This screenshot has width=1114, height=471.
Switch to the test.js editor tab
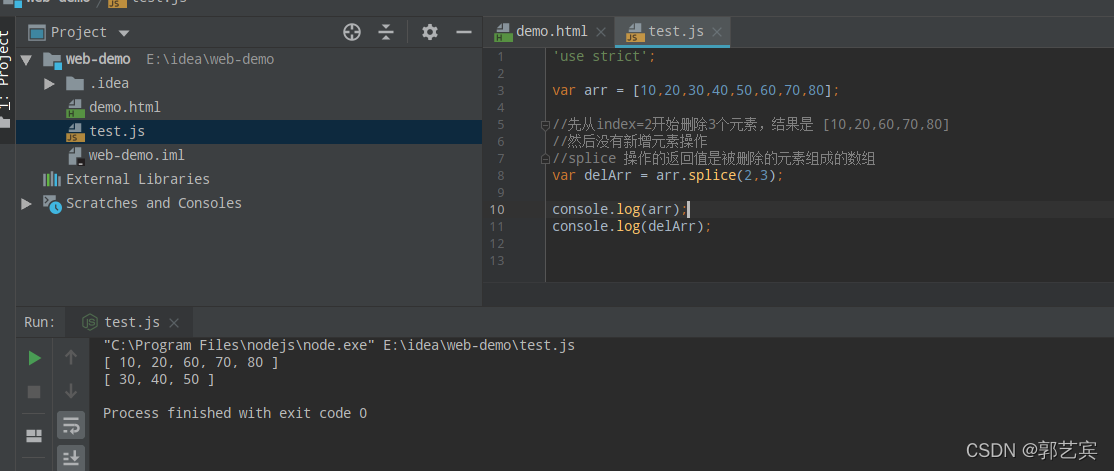[x=675, y=32]
